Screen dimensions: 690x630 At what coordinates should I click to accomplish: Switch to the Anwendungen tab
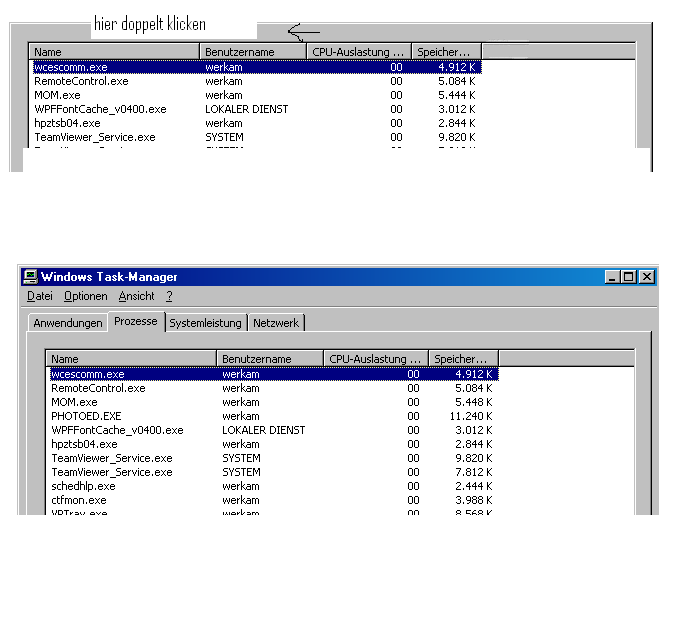tap(68, 323)
